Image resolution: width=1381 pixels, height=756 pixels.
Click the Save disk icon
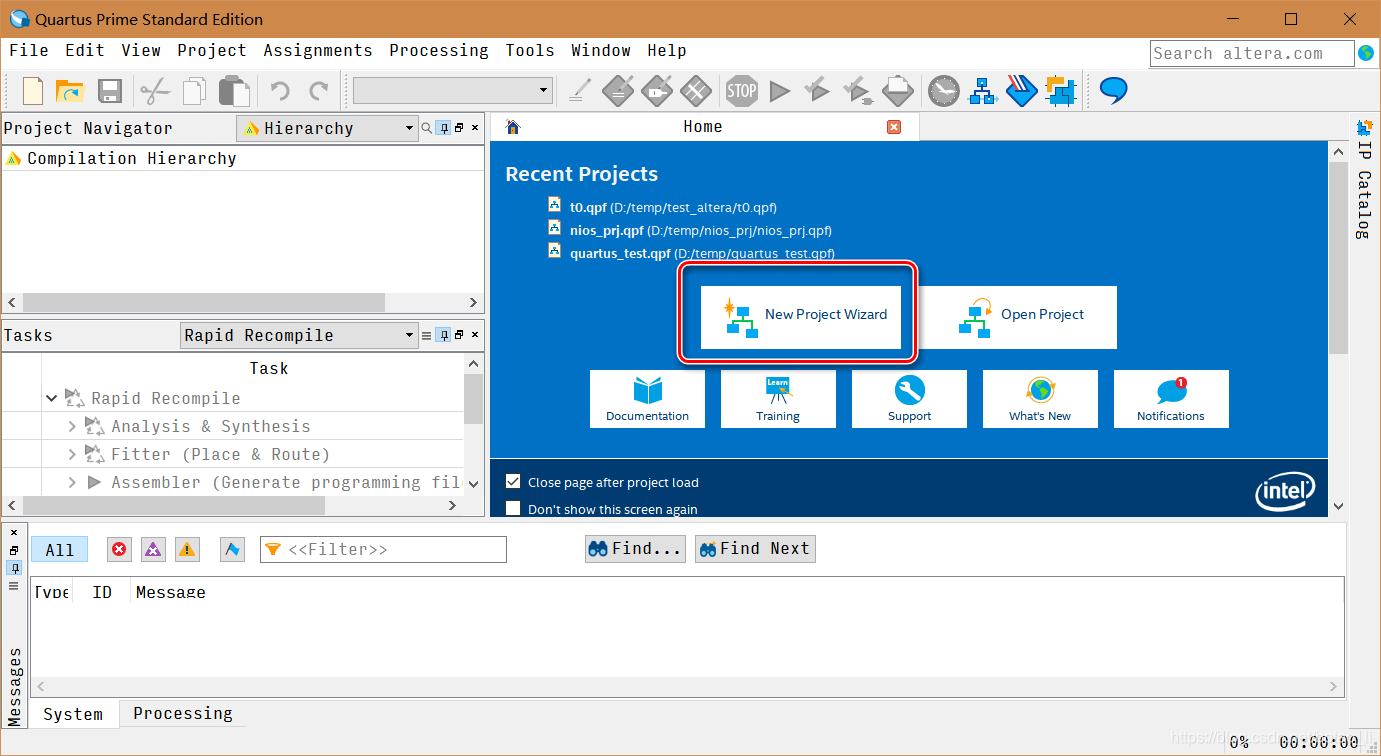point(109,92)
